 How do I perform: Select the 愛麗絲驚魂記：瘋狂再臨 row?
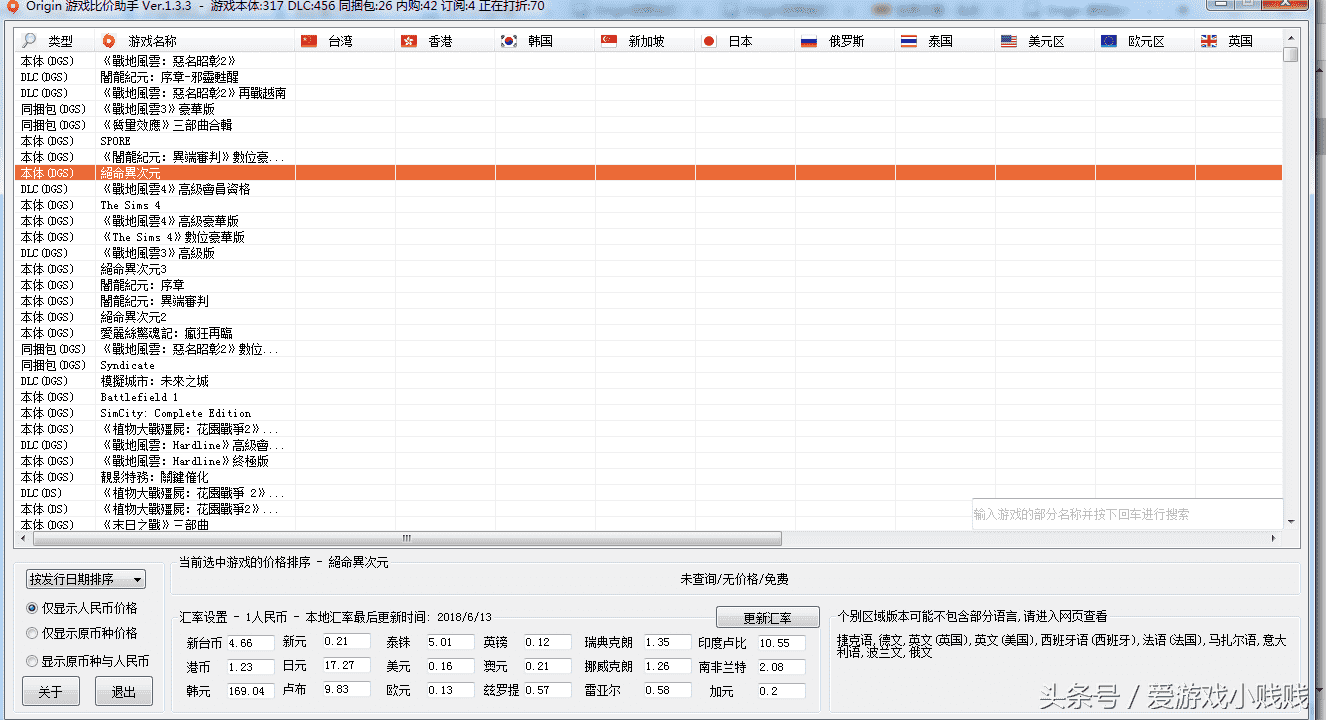[x=649, y=333]
